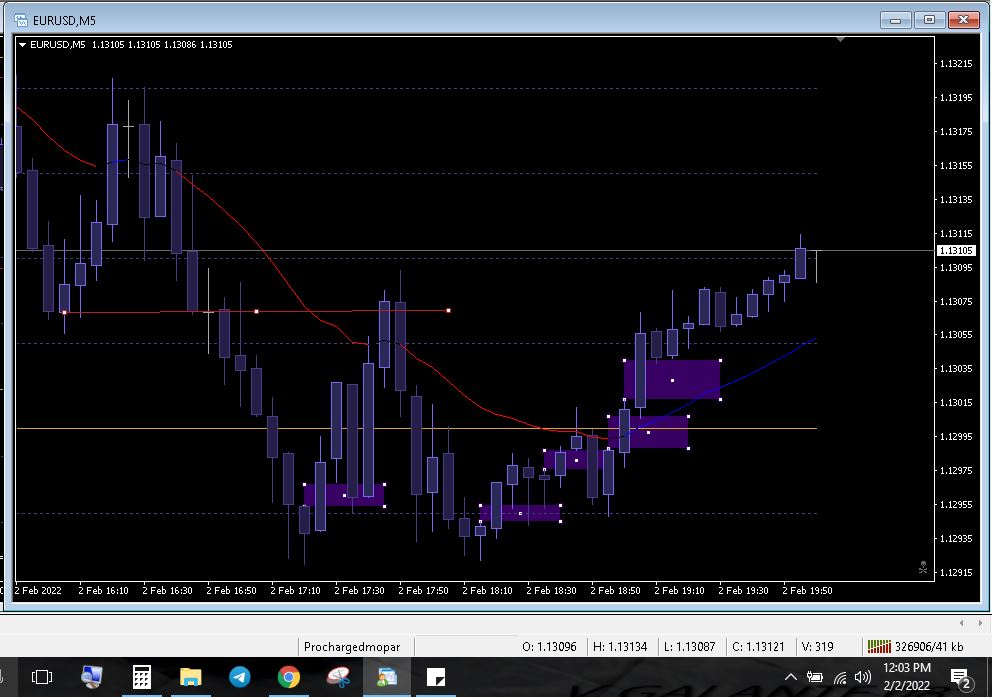Screen dimensions: 992x697
Task: Open the black-and-white note app on taskbar
Action: pyautogui.click(x=436, y=677)
